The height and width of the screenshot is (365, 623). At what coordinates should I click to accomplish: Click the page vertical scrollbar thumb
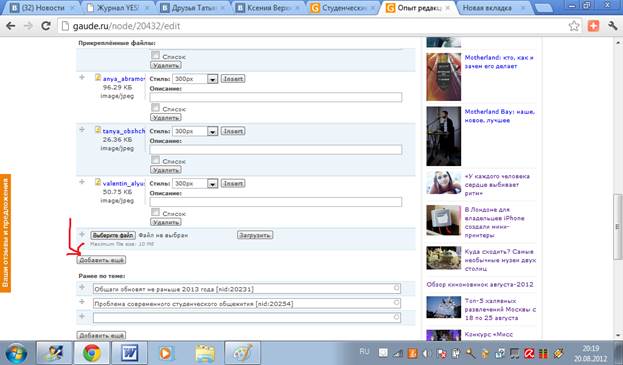617,226
